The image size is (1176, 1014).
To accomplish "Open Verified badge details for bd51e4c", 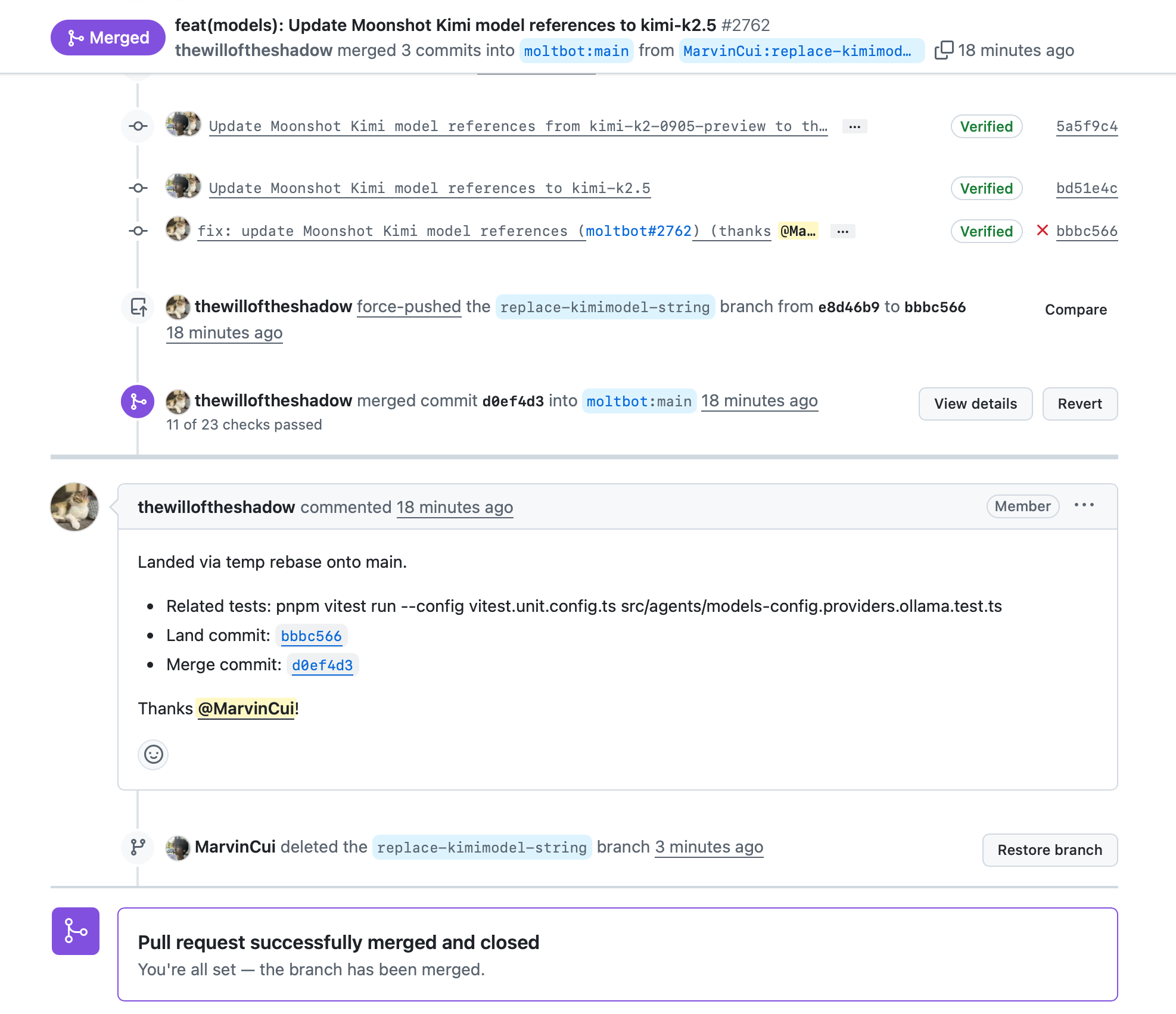I will (986, 188).
